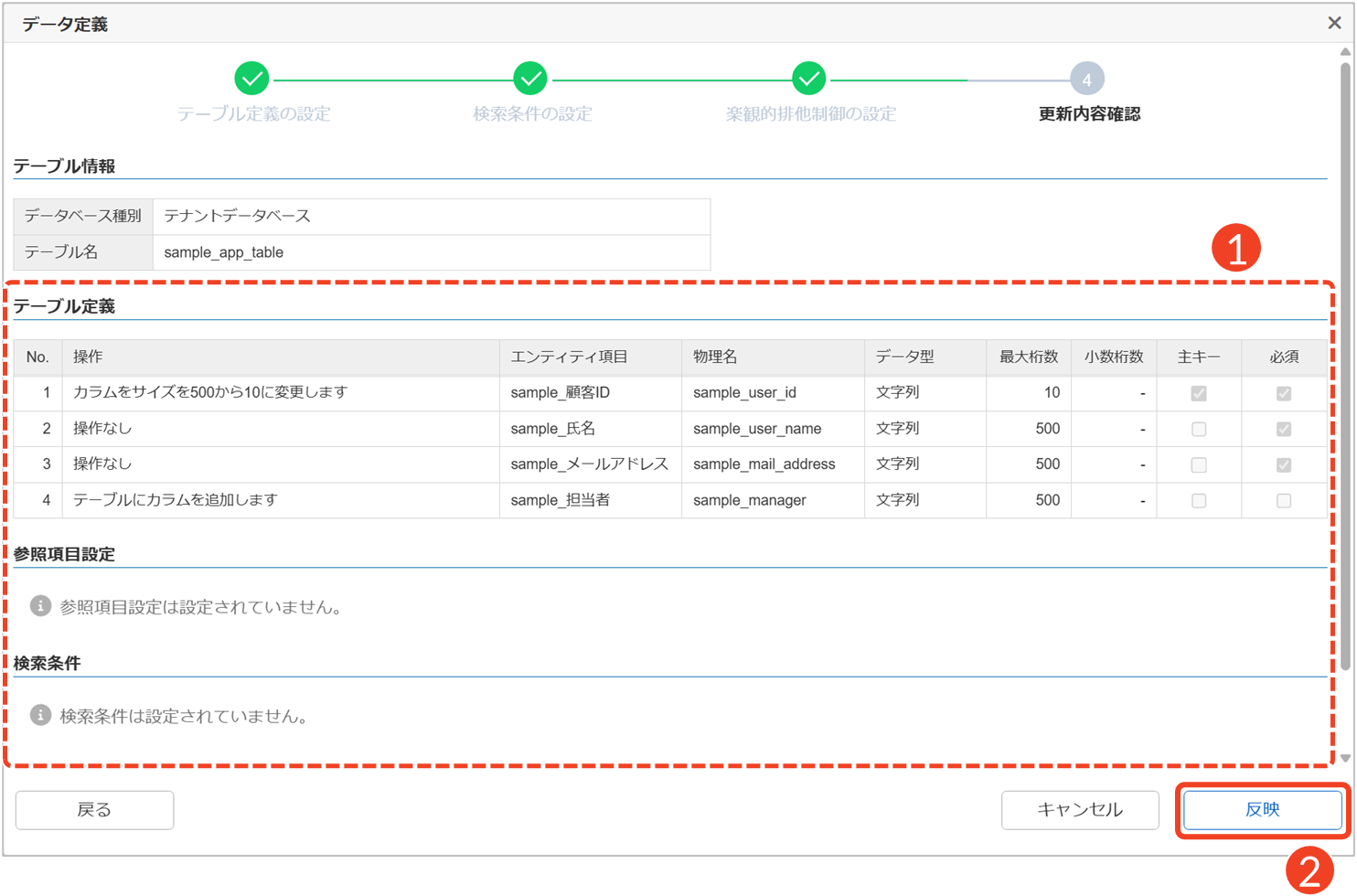Click the sample_app_table table name field
This screenshot has height=896, width=1357.
431,252
